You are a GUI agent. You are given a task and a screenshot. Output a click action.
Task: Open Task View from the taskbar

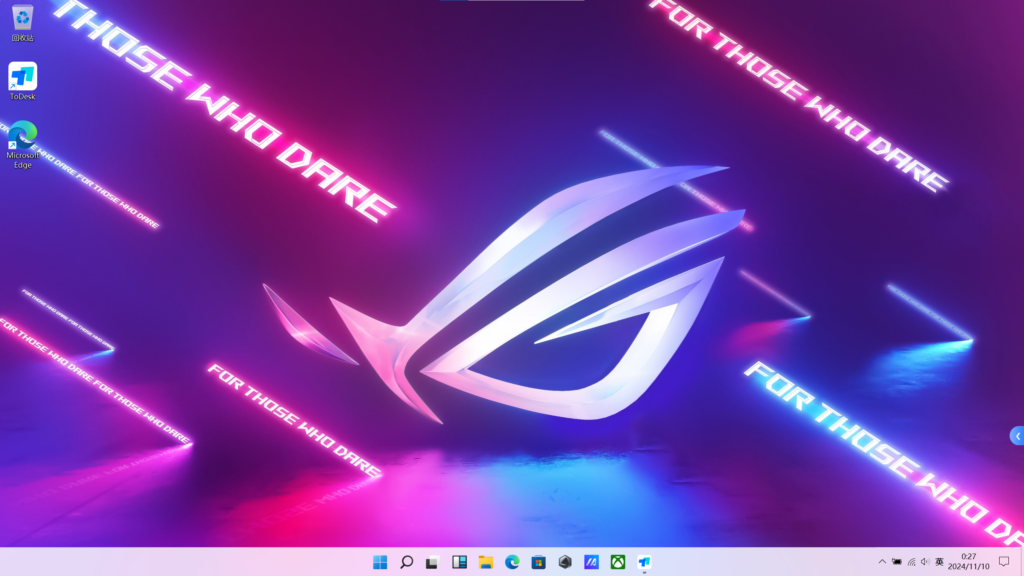[433, 562]
